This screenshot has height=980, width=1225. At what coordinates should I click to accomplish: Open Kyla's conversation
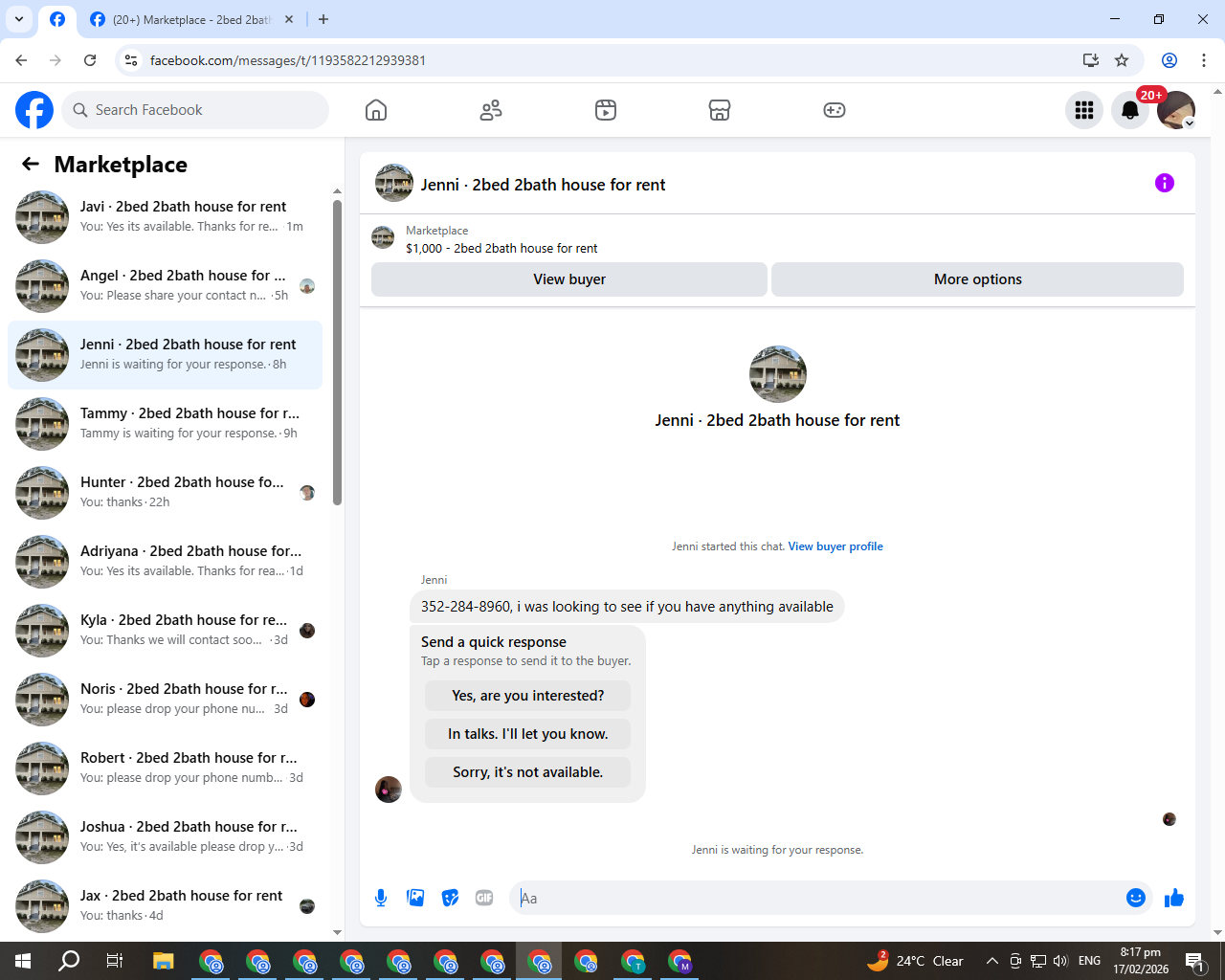165,631
